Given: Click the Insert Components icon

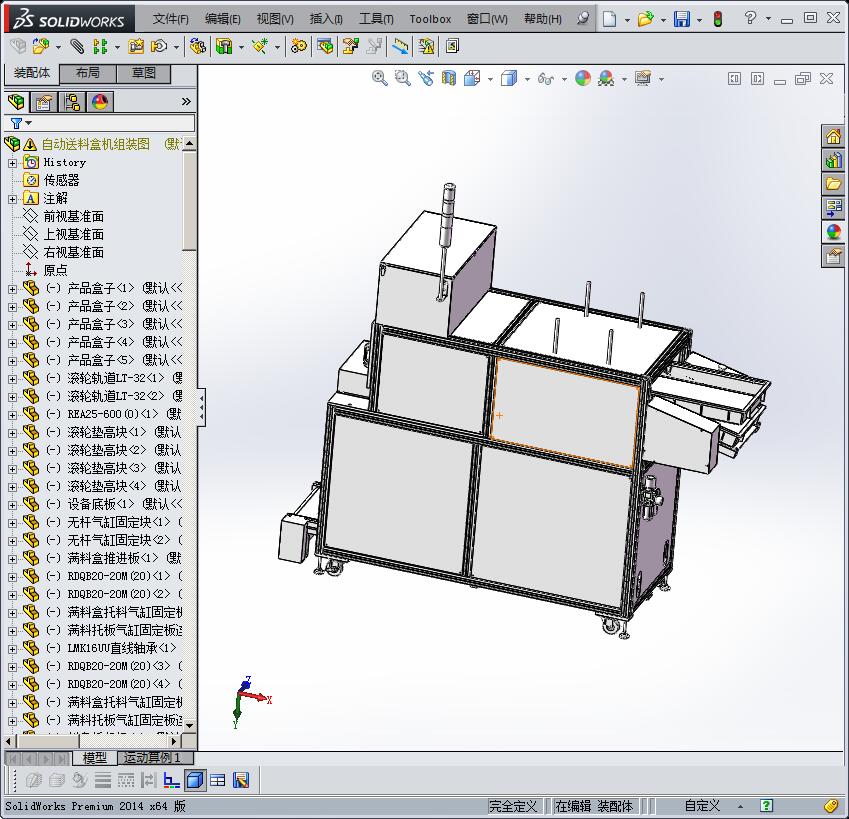Looking at the screenshot, I should coord(41,47).
